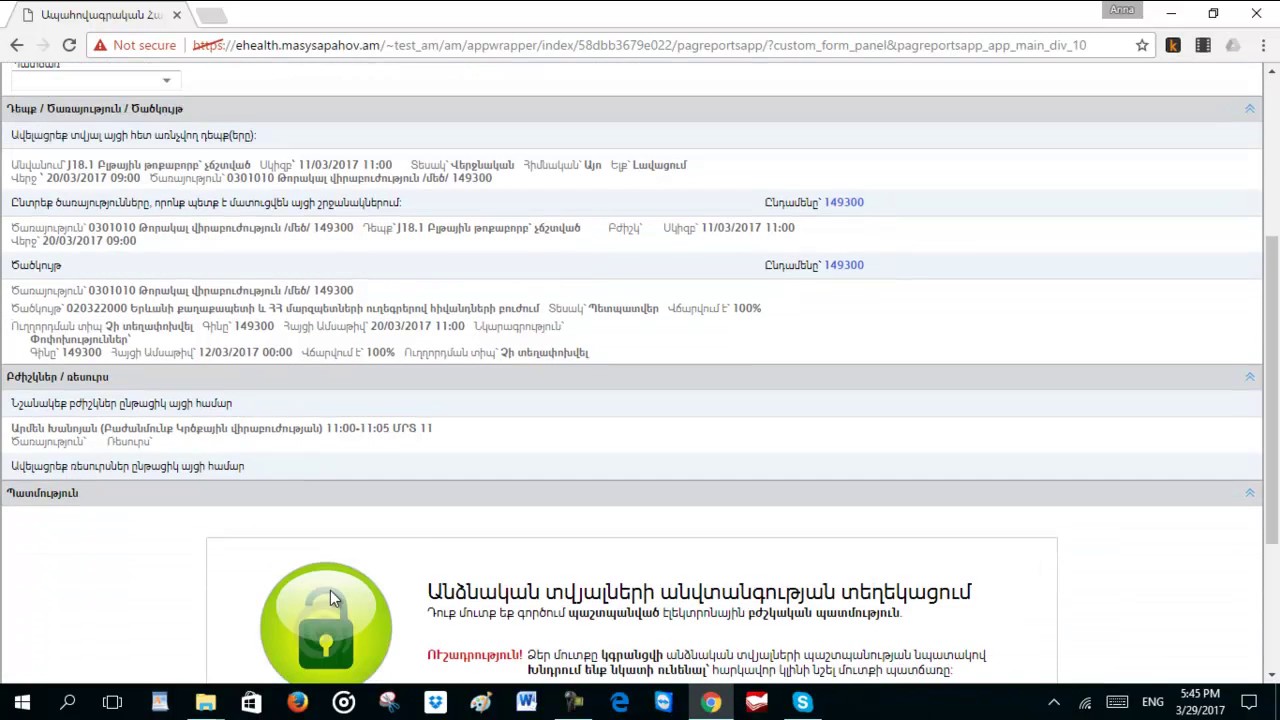Open Skype from the taskbar
This screenshot has width=1280, height=720.
[802, 702]
